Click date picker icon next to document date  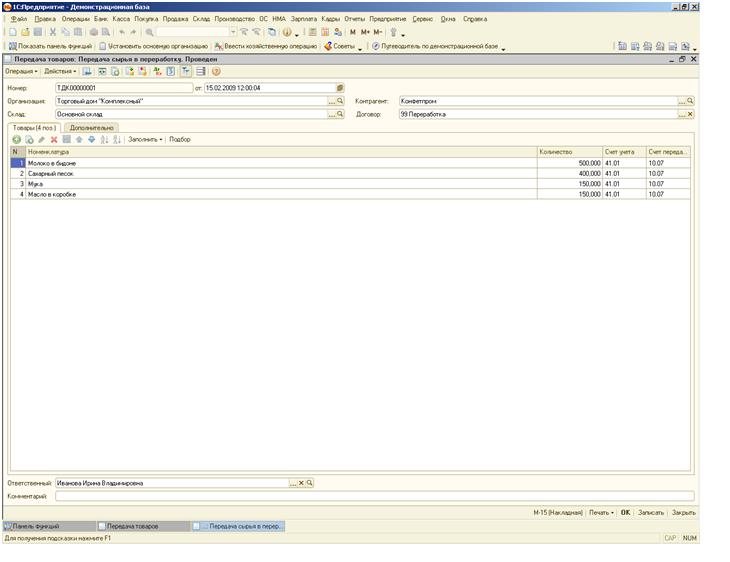click(340, 88)
